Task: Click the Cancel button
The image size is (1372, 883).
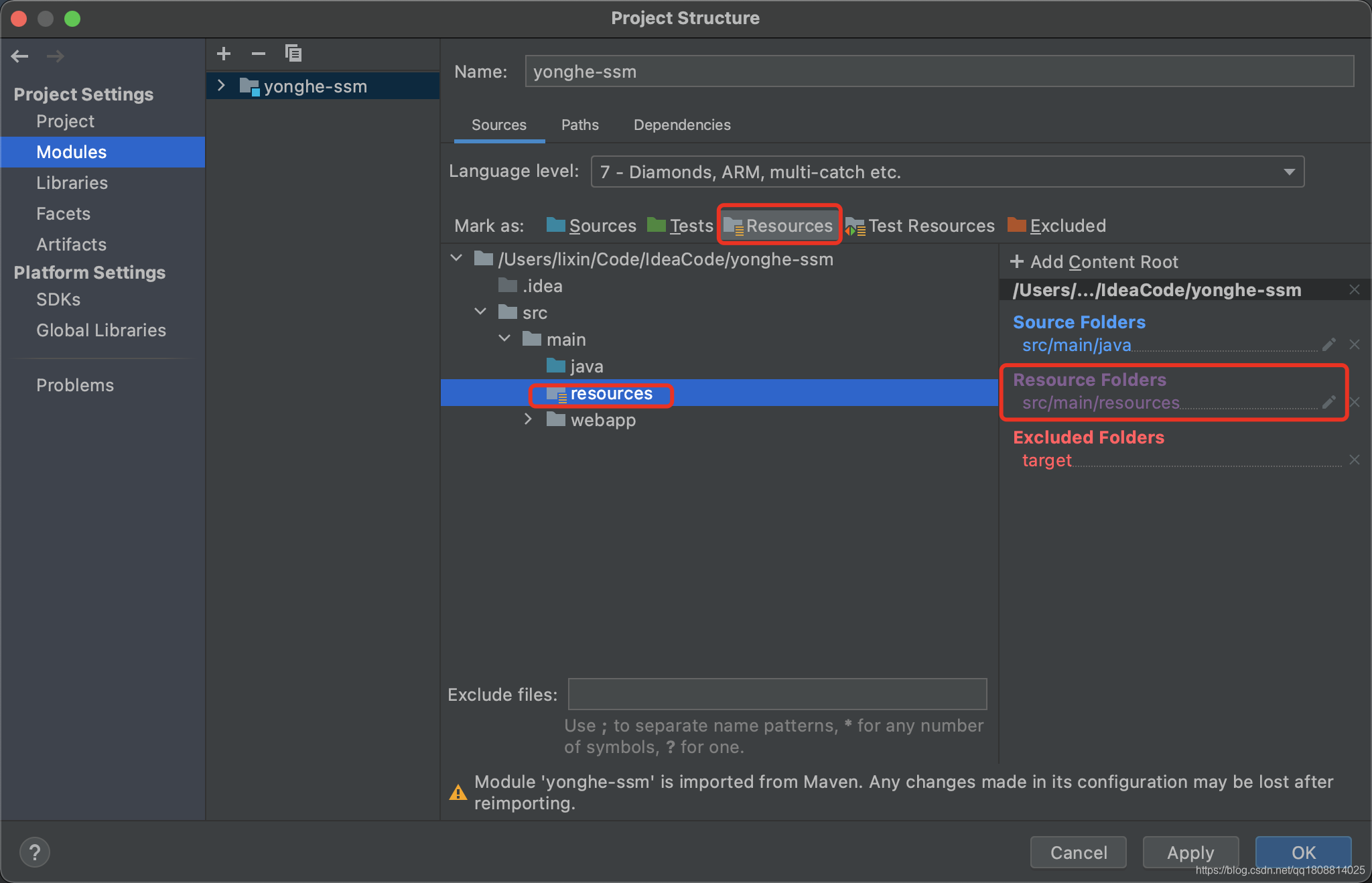Action: click(1078, 852)
